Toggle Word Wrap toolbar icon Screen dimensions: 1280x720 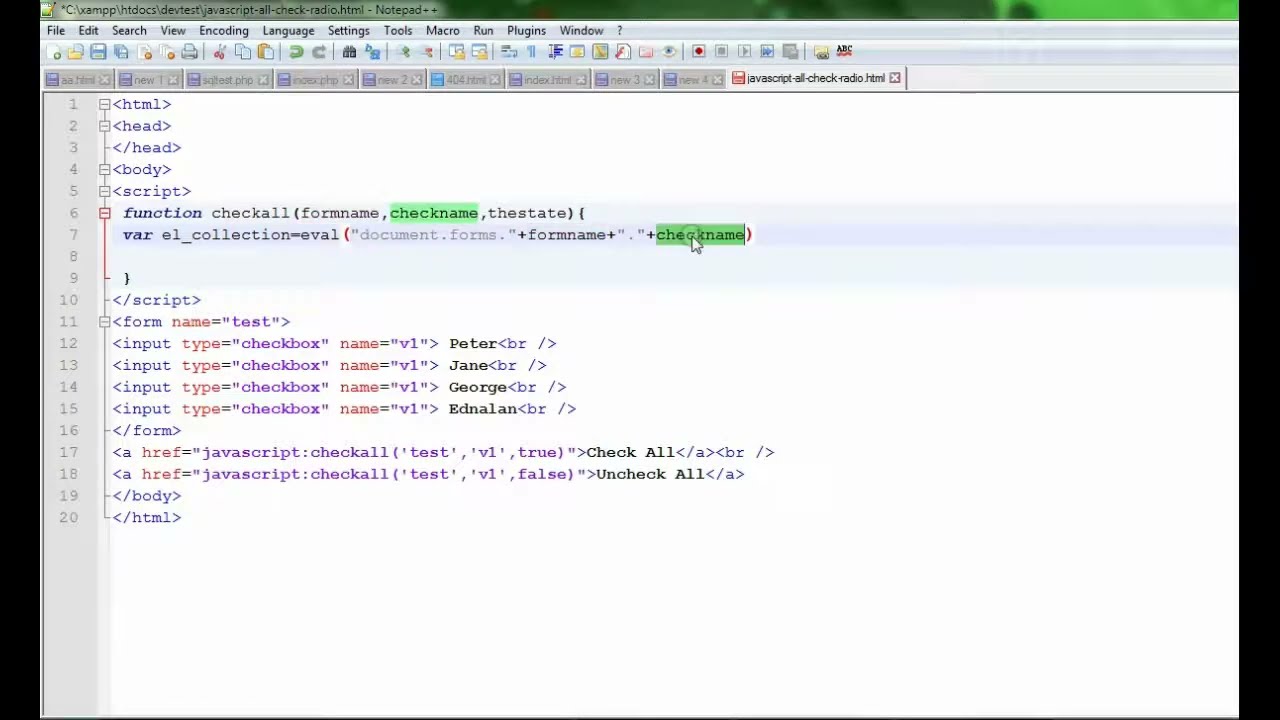(508, 52)
